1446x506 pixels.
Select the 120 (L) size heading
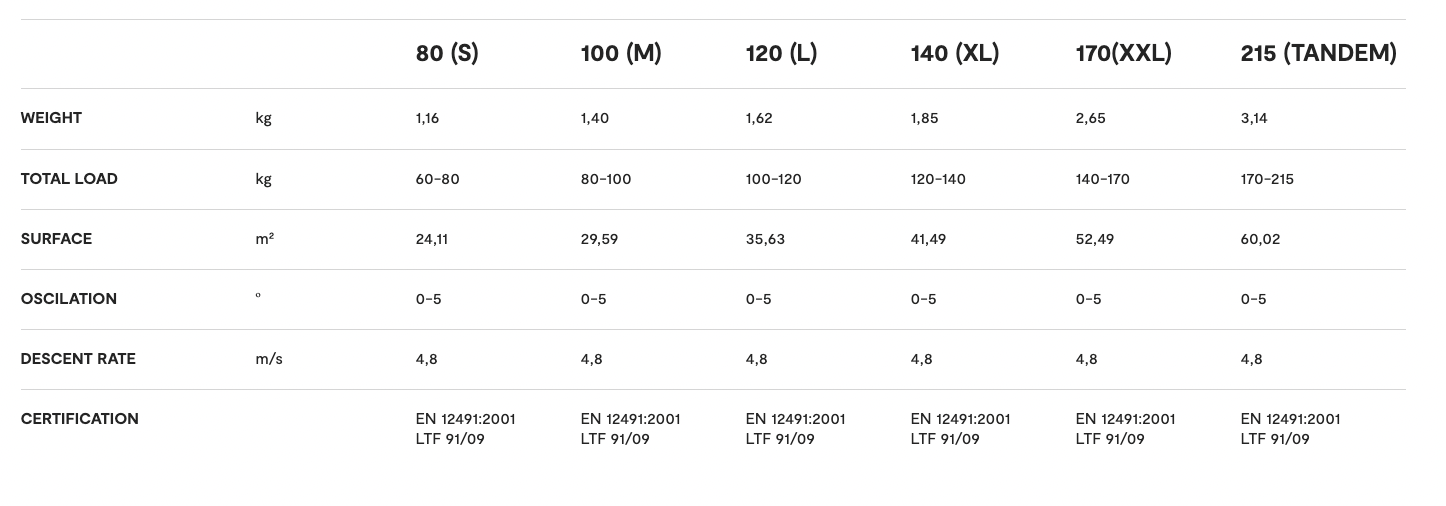pos(781,54)
